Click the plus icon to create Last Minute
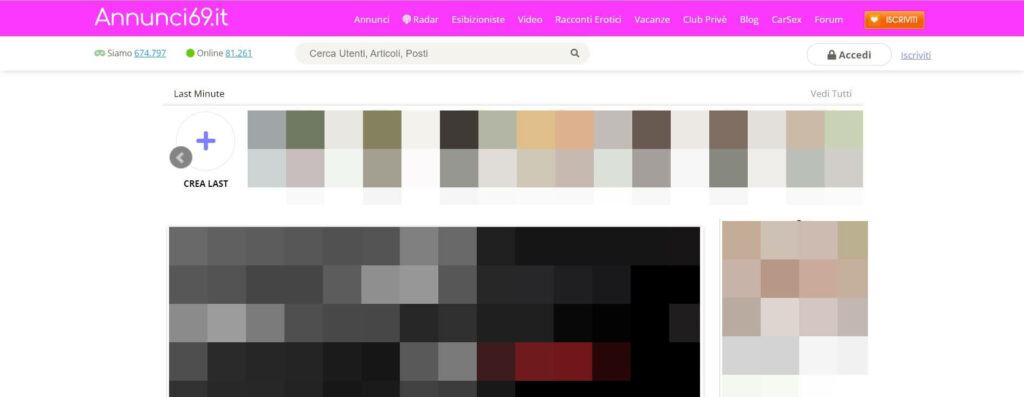This screenshot has width=1024, height=397. (x=206, y=141)
